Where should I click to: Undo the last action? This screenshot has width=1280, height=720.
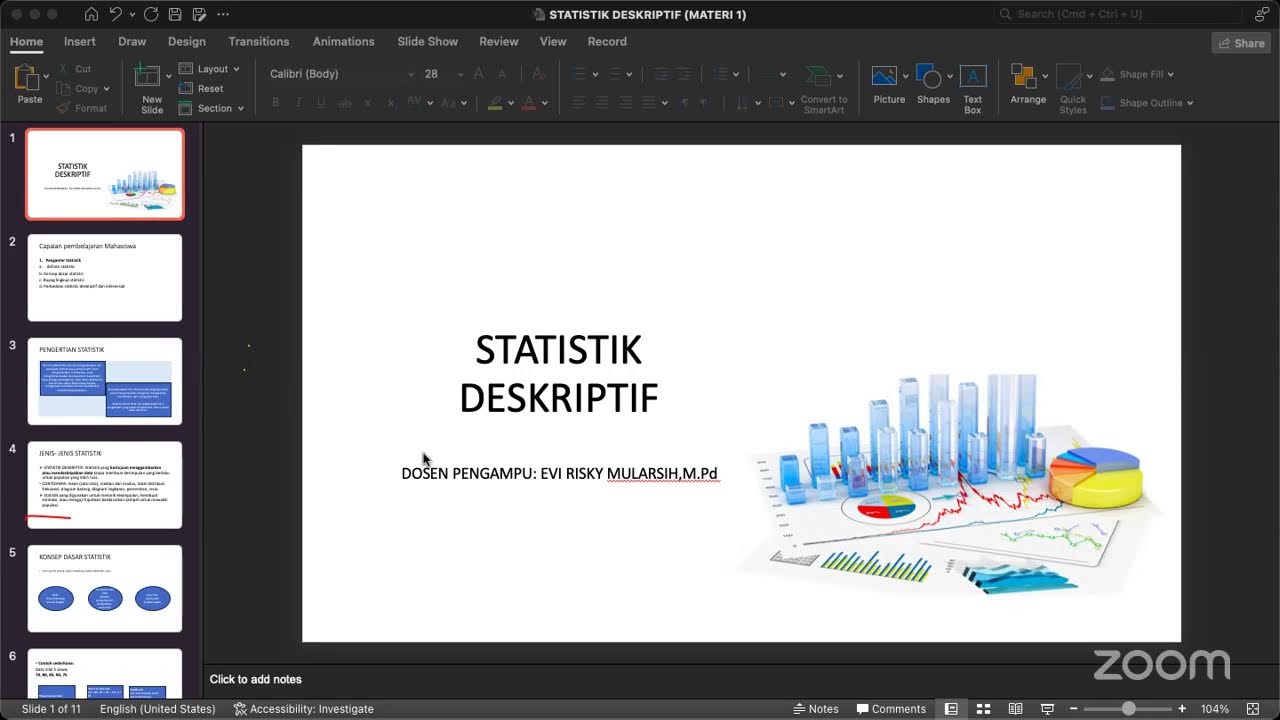pyautogui.click(x=116, y=14)
